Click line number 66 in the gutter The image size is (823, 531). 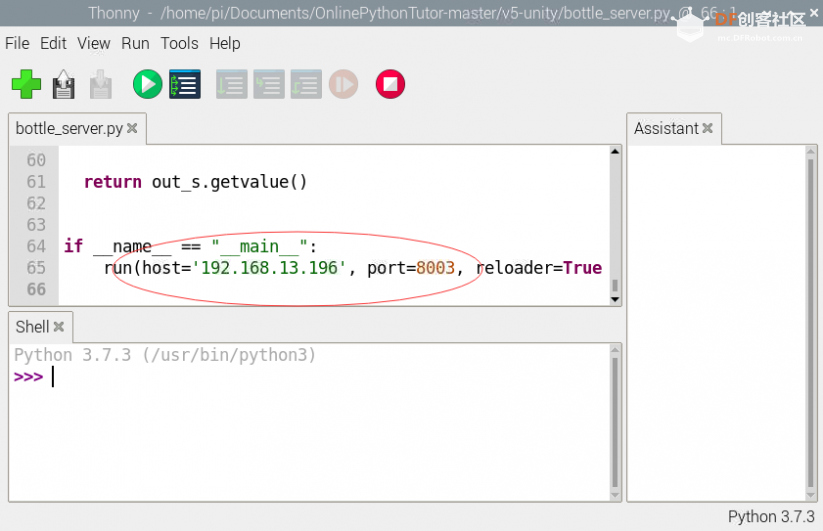tap(36, 289)
